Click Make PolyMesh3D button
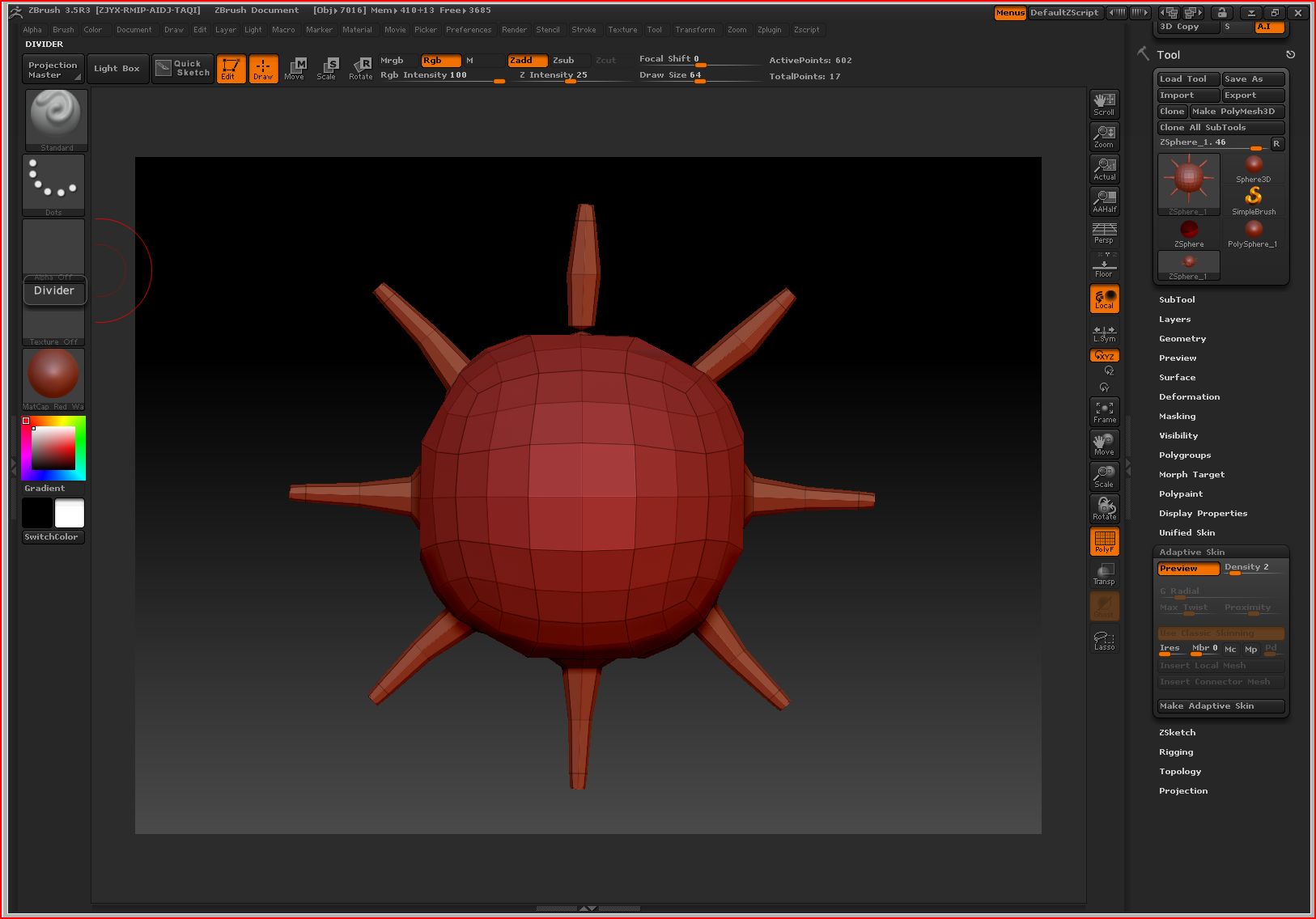This screenshot has height=919, width=1316. coord(1237,112)
